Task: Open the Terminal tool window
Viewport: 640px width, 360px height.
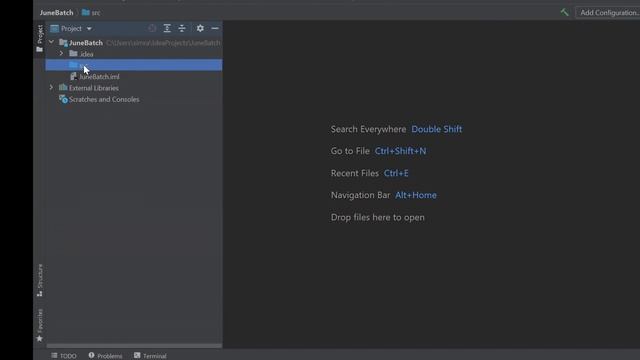Action: [150, 356]
